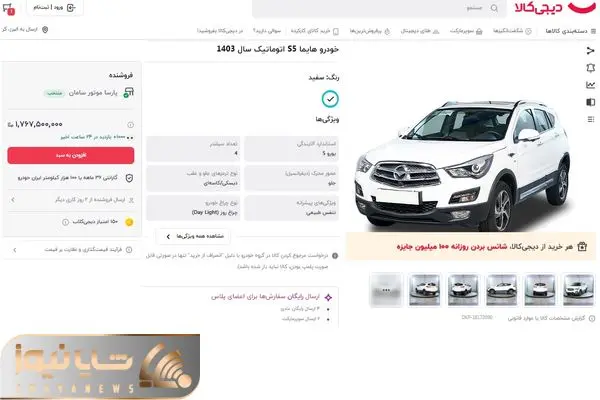Open the view all features button
The image size is (600, 400).
194,237
